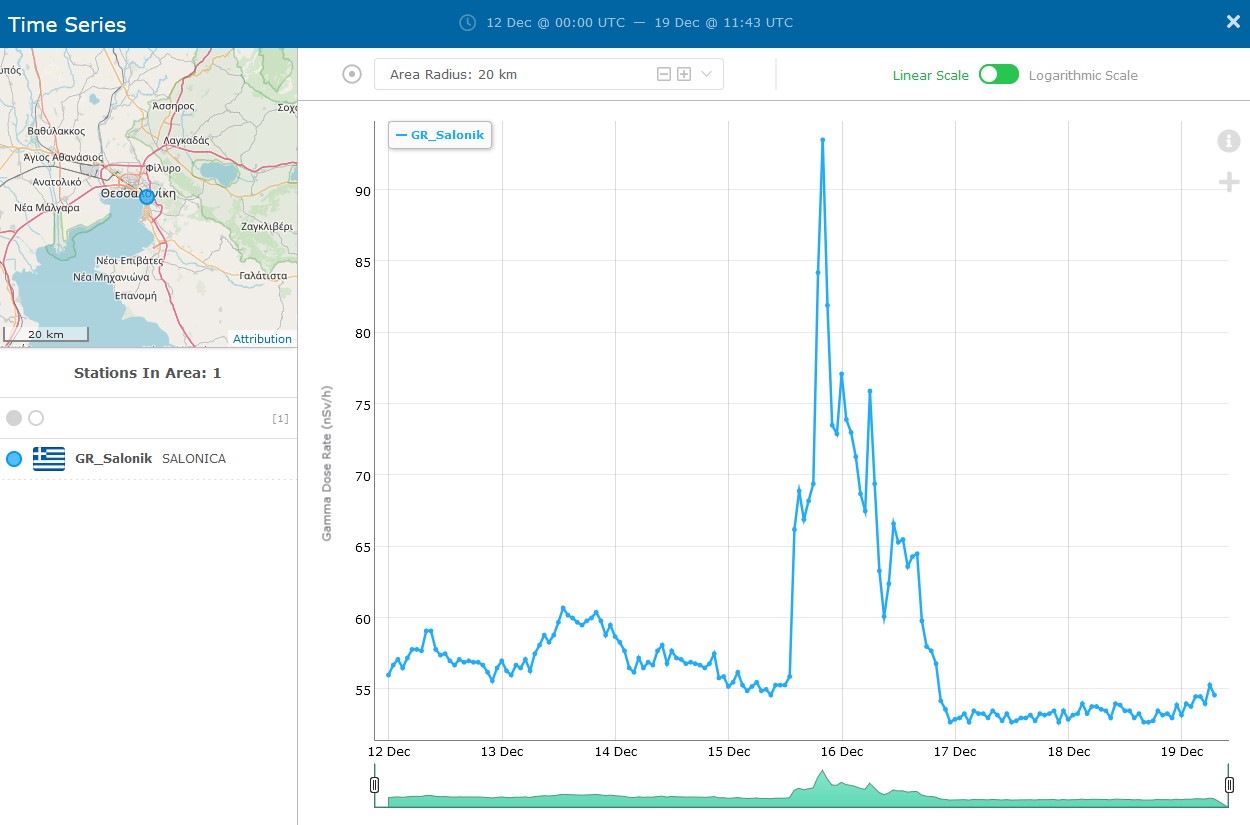
Task: Select the GR_Salonik SALONICA station row
Action: [x=150, y=459]
